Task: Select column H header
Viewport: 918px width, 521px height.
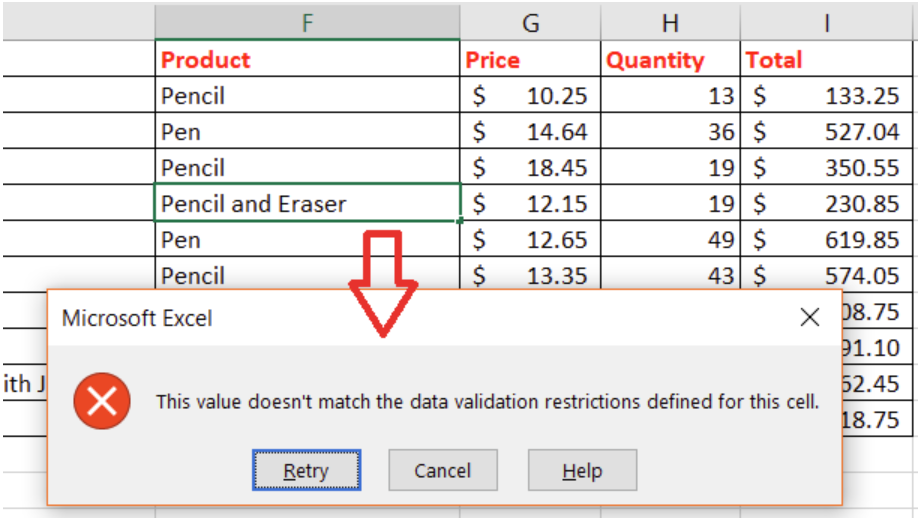Action: pyautogui.click(x=670, y=20)
